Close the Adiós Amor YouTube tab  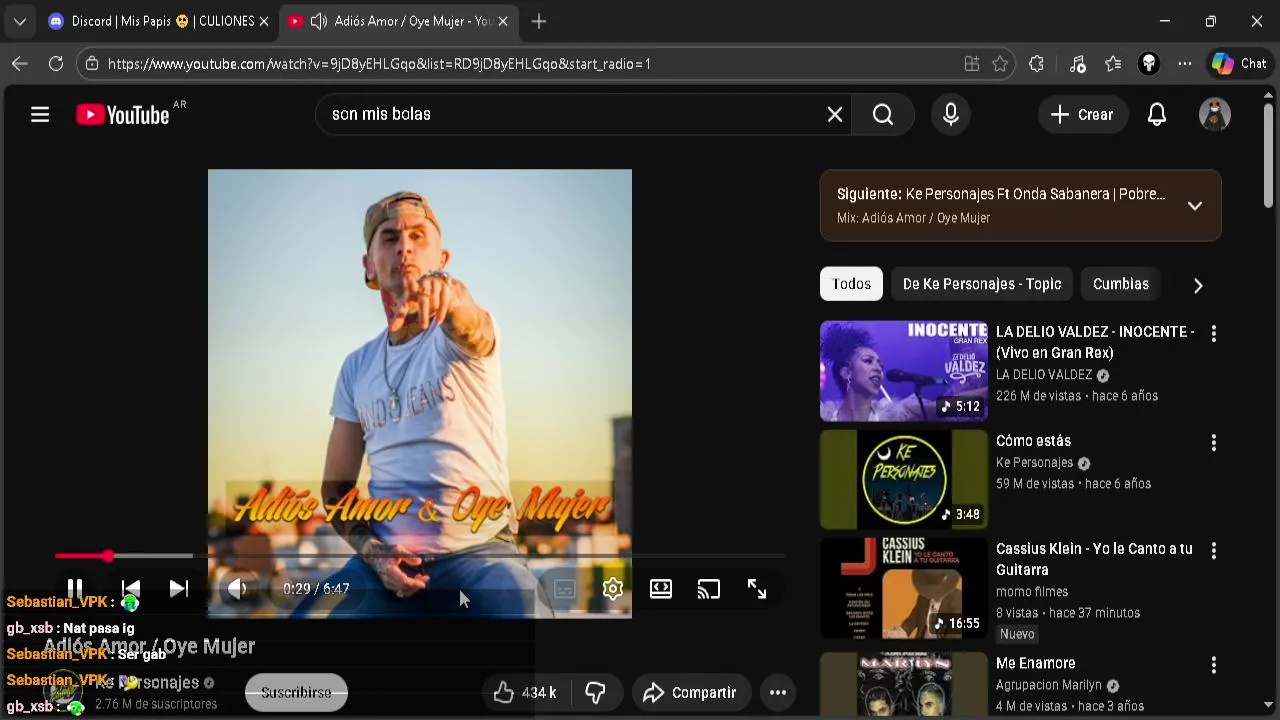[503, 21]
